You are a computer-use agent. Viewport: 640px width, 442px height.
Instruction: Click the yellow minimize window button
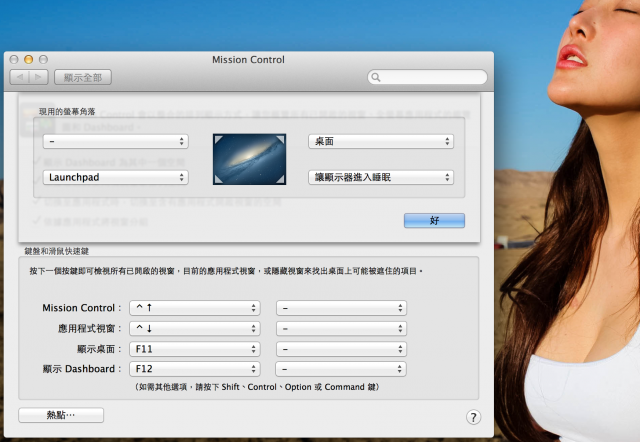[x=29, y=60]
